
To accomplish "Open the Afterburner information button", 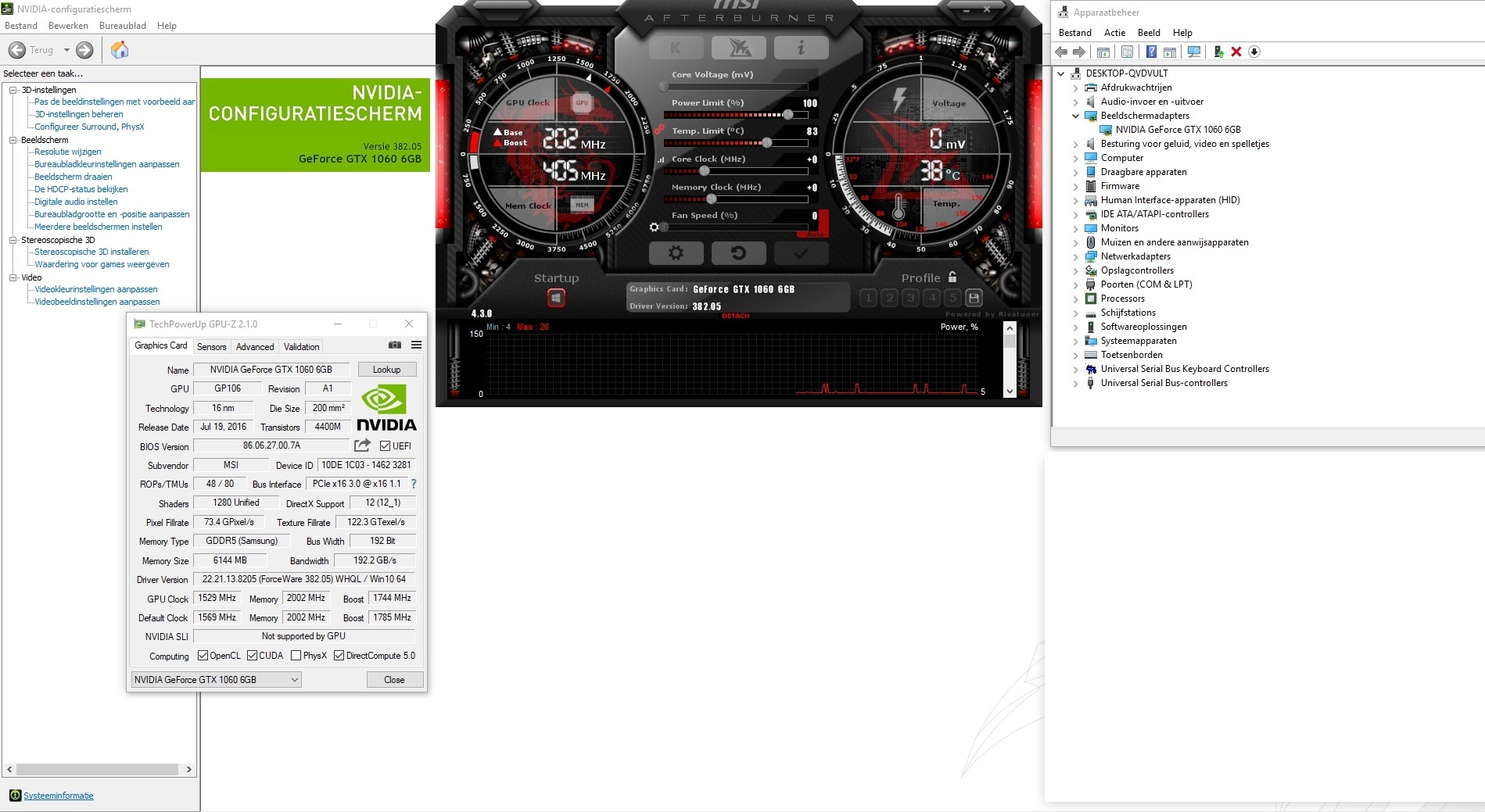I will coord(801,48).
